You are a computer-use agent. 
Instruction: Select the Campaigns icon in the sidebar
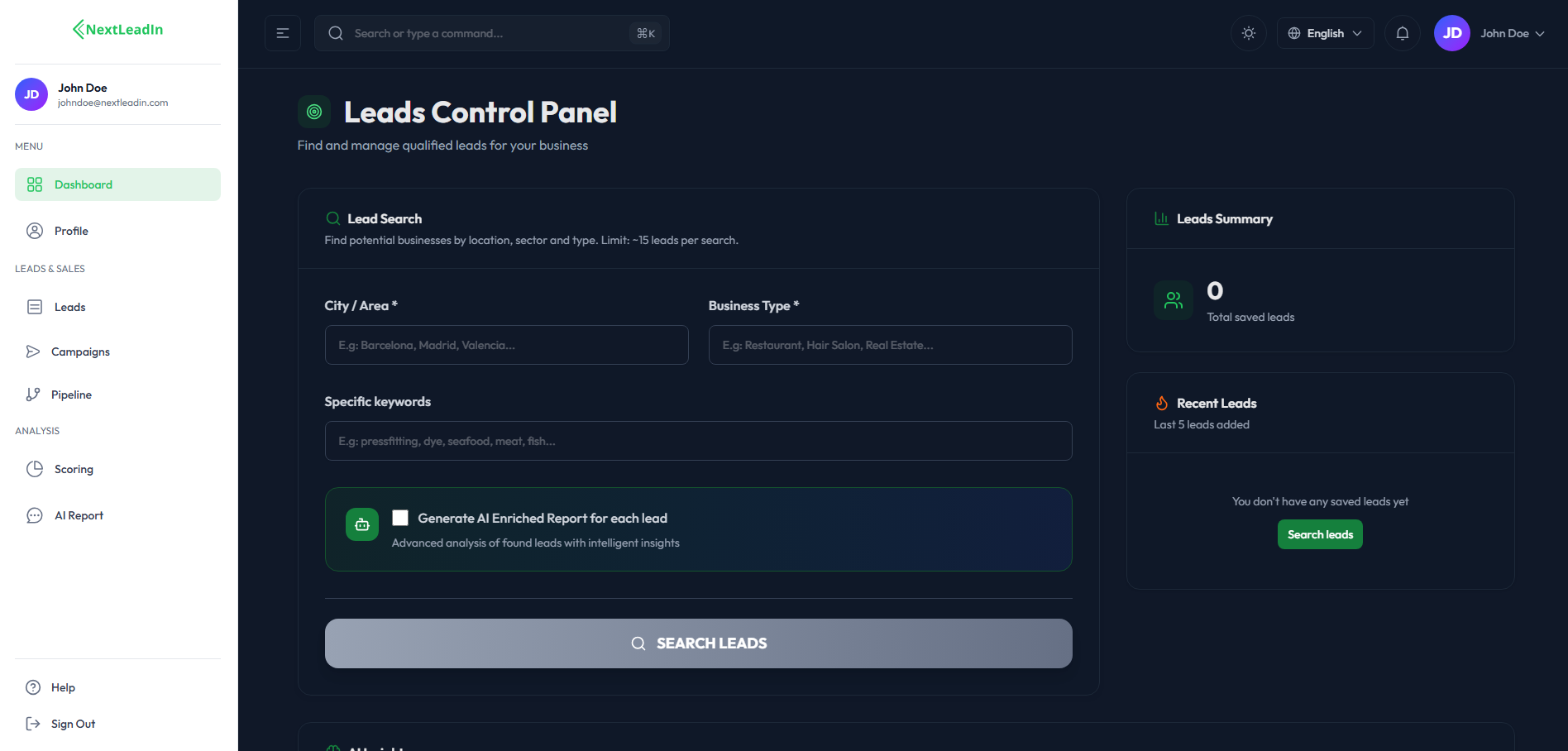pos(33,352)
